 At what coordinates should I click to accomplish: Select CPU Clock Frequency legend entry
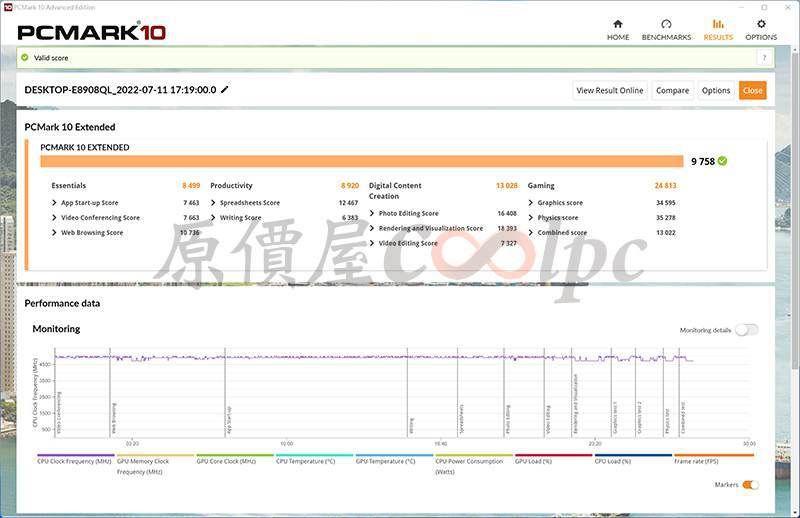tap(74, 461)
